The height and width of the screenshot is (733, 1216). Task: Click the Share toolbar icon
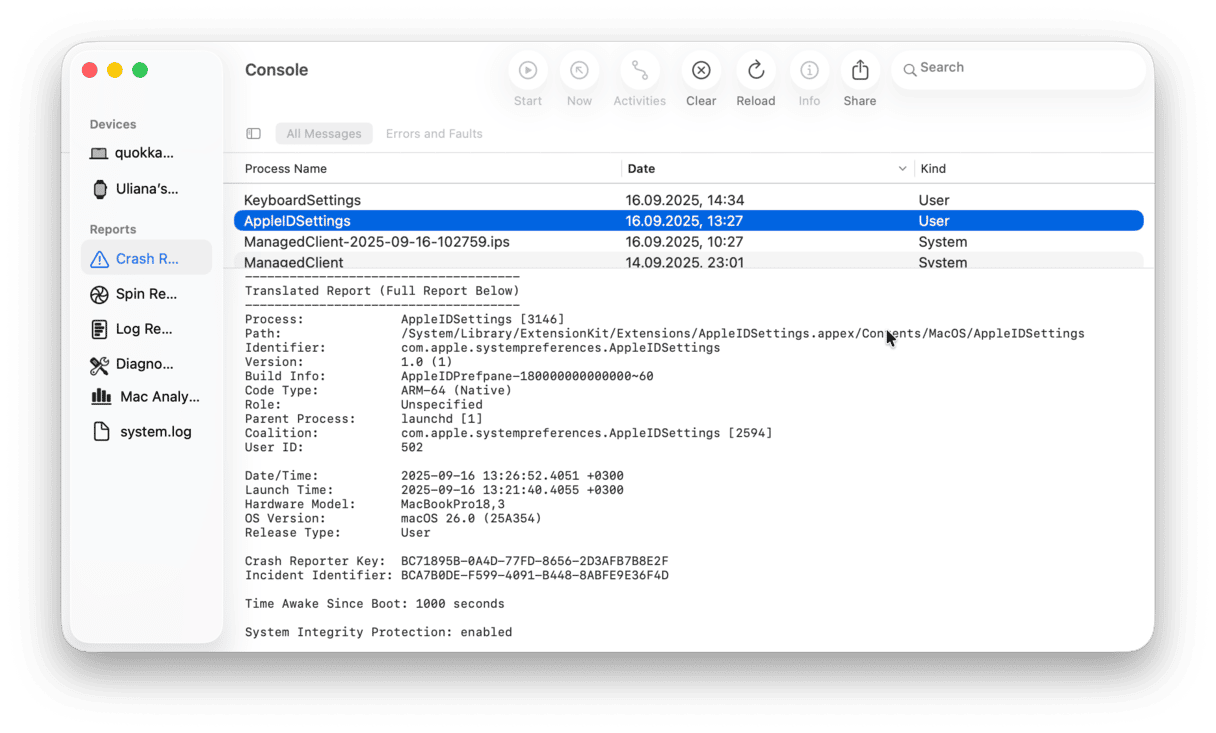860,70
